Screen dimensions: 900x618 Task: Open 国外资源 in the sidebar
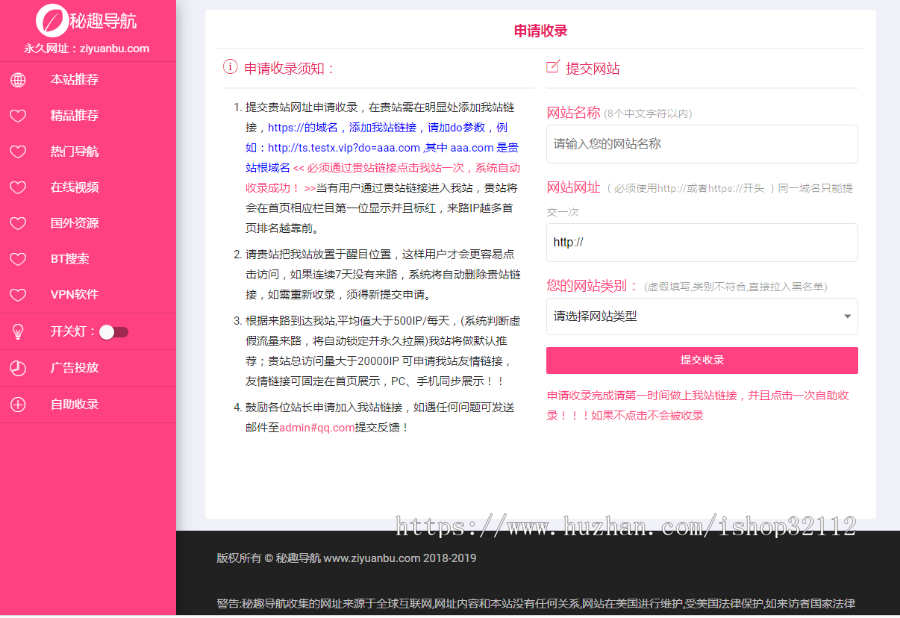[x=75, y=223]
